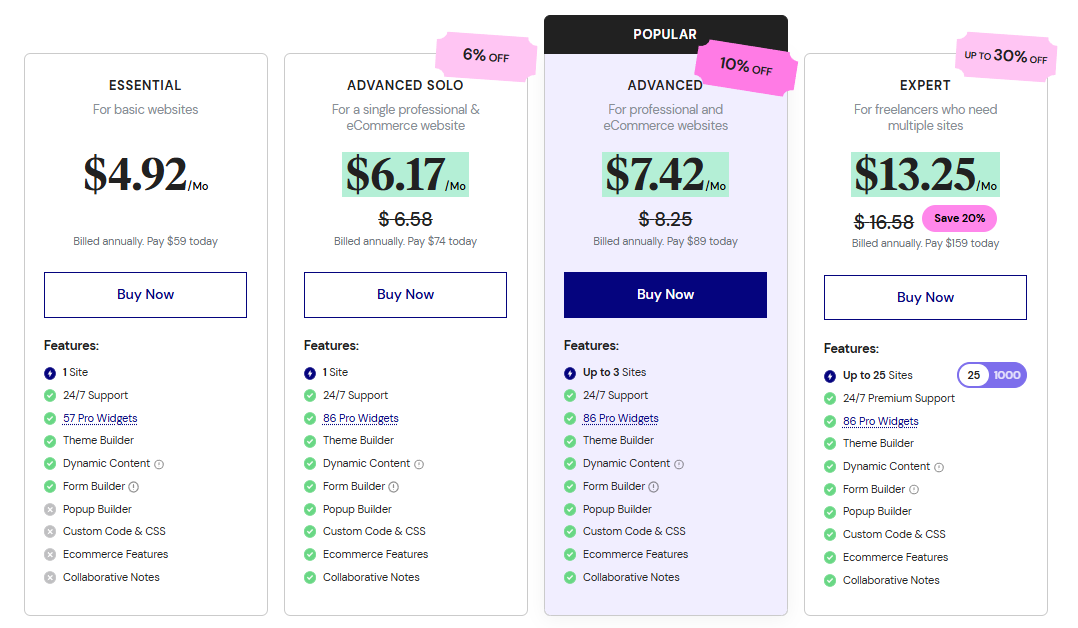
Task: Click the Save 20% pill in Expert
Action: [x=959, y=218]
